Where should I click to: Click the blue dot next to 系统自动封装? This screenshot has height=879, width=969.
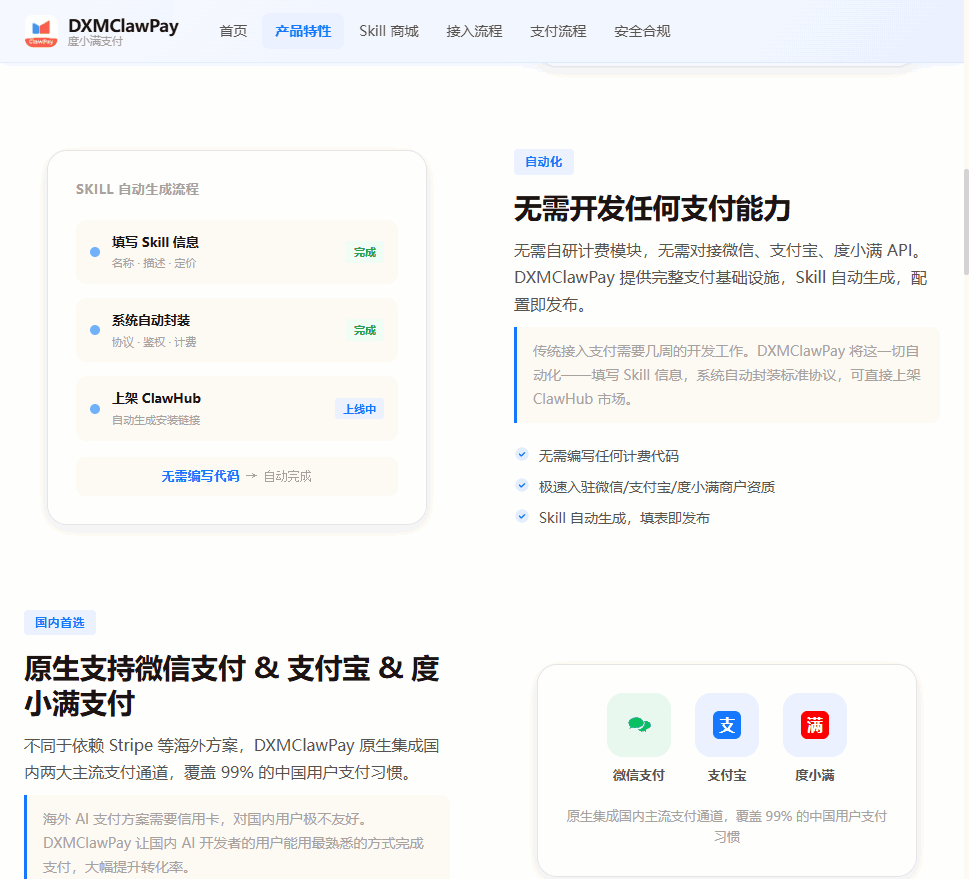95,330
